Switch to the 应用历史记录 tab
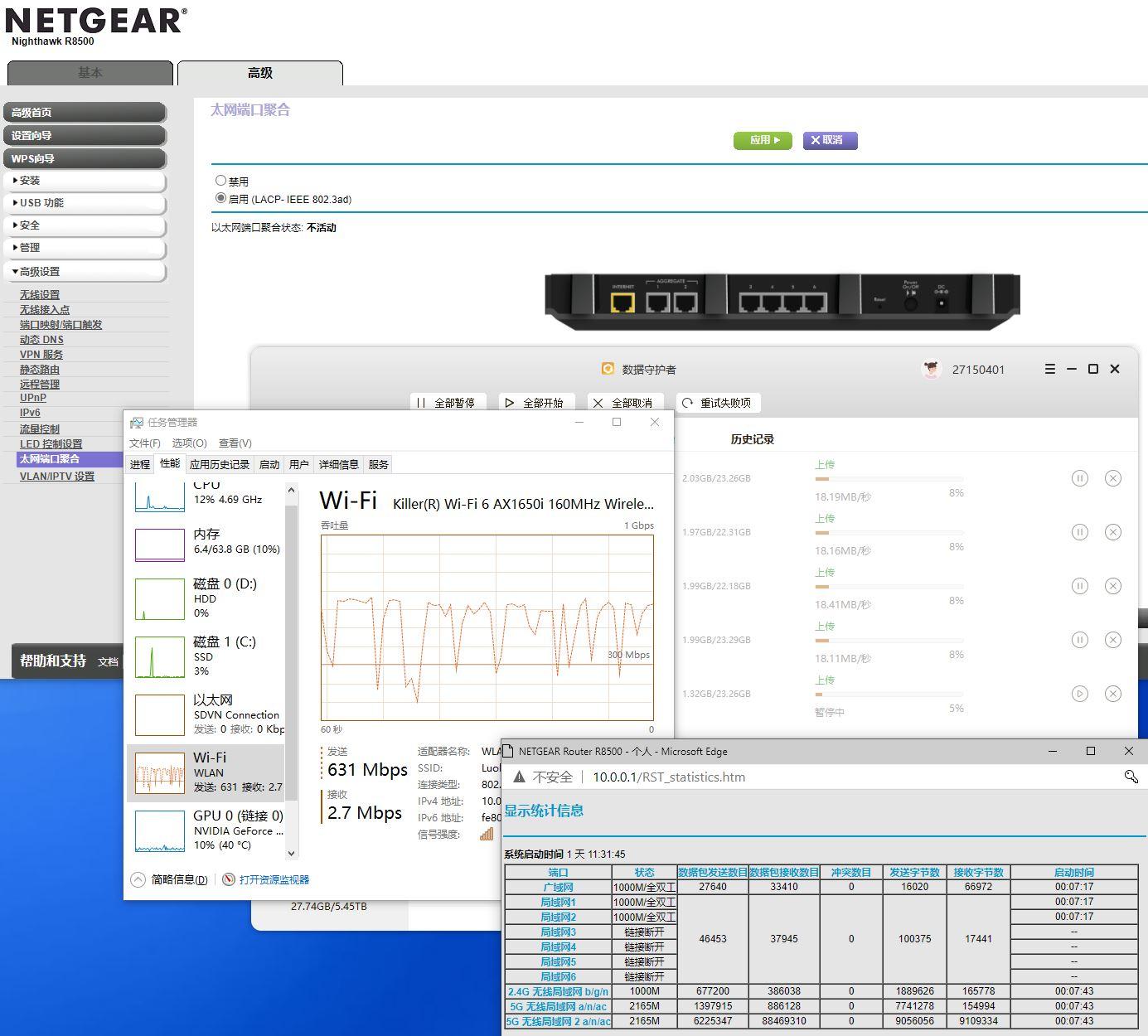The width and height of the screenshot is (1148, 1036). [x=220, y=465]
